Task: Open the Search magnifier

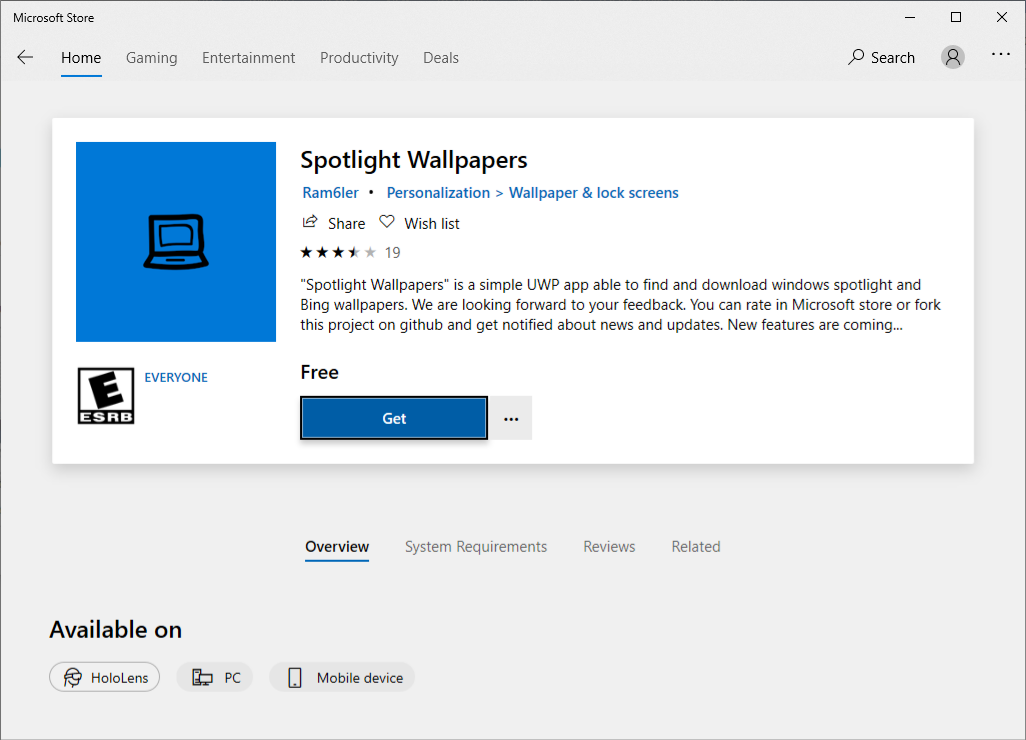Action: (x=856, y=58)
